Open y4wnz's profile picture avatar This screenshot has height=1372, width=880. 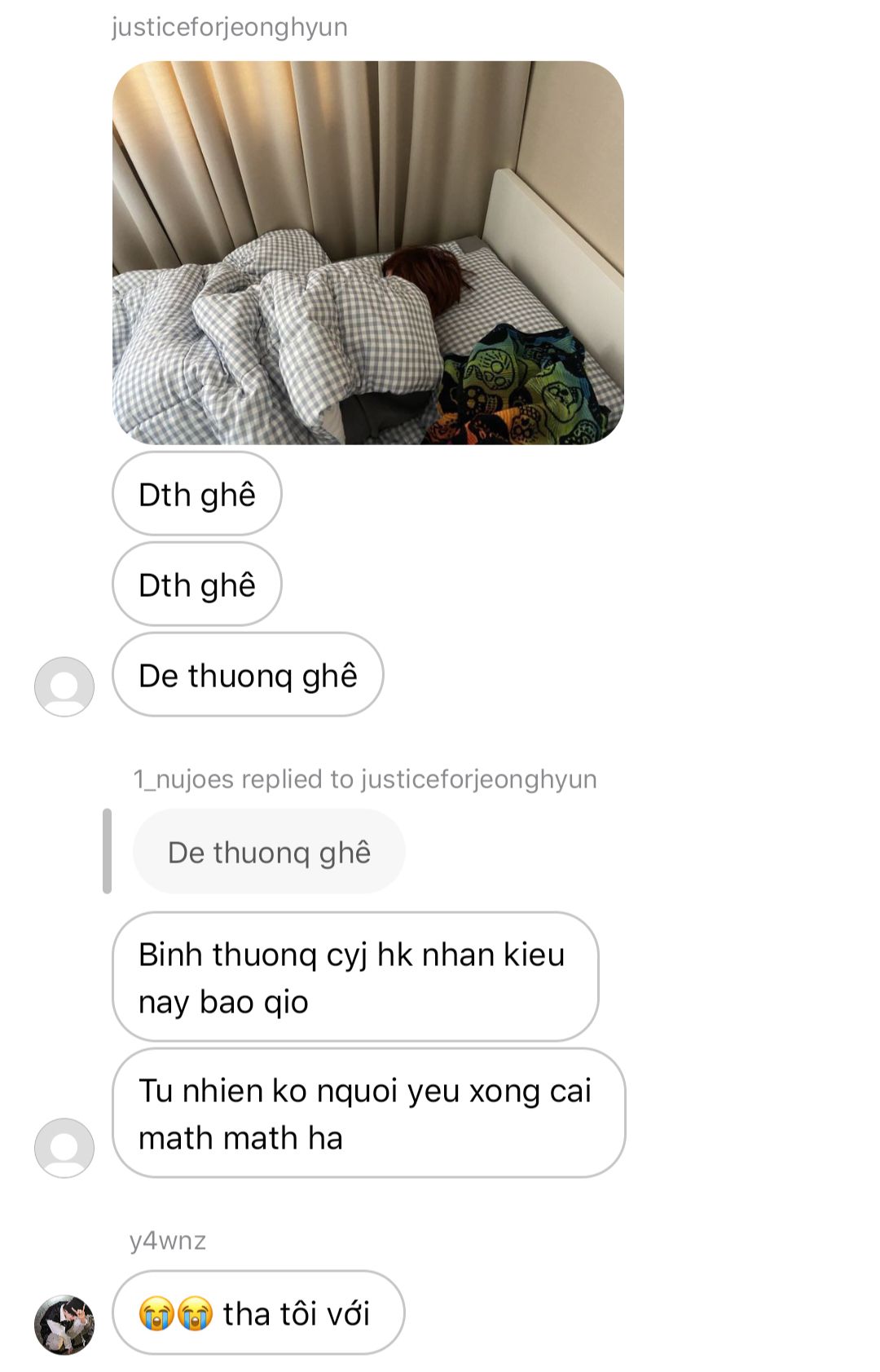[x=64, y=1325]
